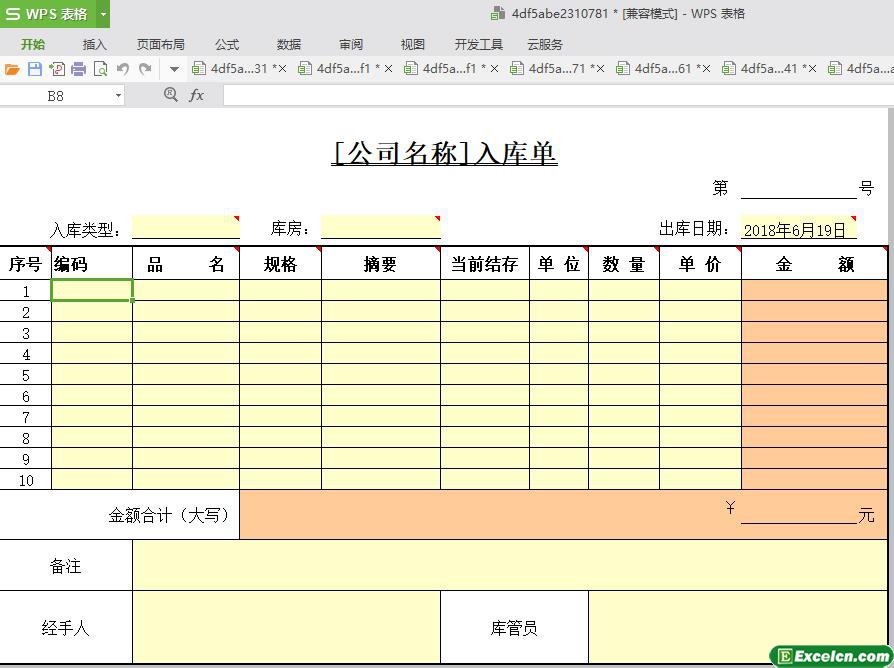
Task: Click the 出库日期 cell showing 2018年6月19日
Action: coord(797,229)
